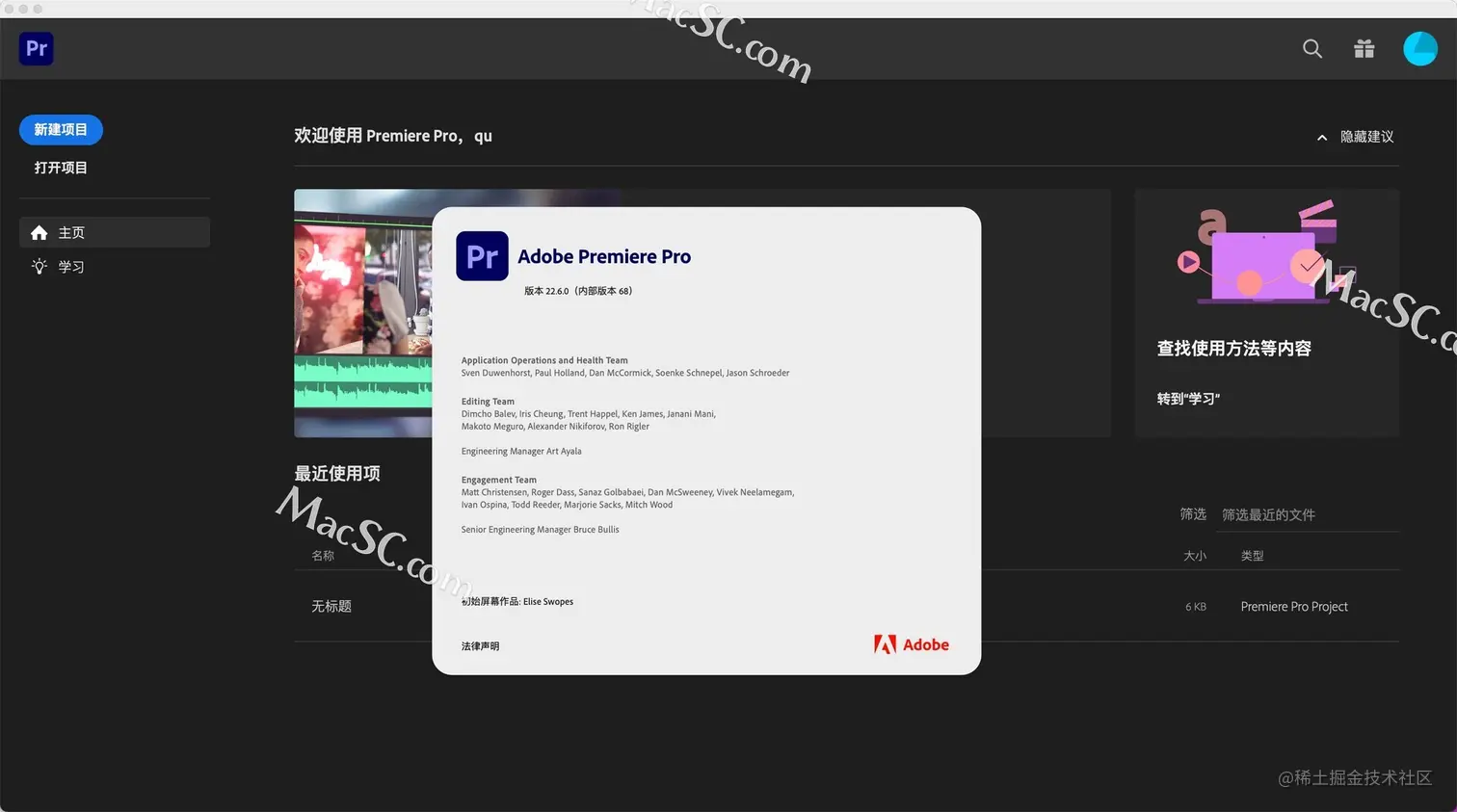This screenshot has height=812, width=1457.
Task: Click Engineering Manager Art Ayala line
Action: coord(521,451)
